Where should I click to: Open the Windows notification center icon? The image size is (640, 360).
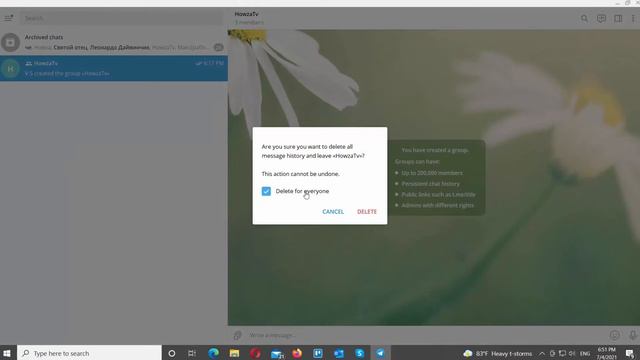coord(630,353)
